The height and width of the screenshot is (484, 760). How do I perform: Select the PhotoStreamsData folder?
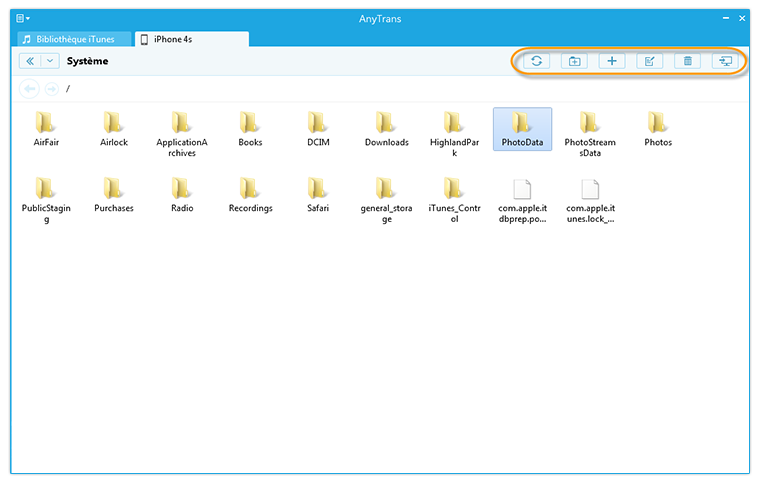(590, 134)
